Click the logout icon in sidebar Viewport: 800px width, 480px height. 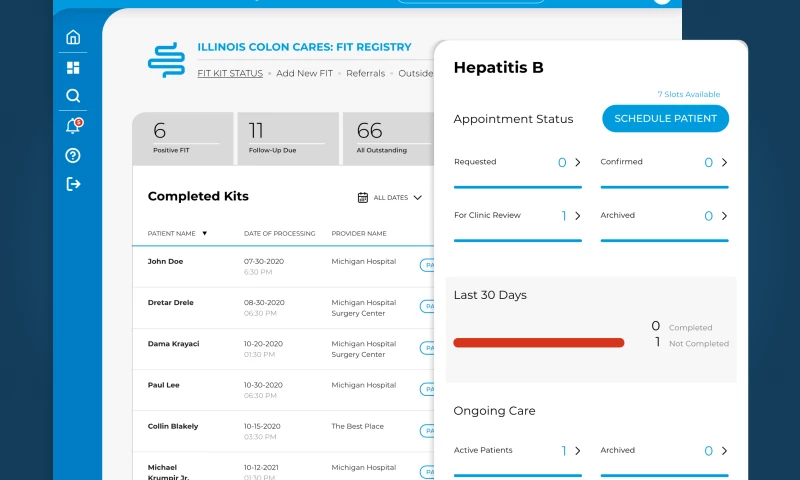click(73, 184)
